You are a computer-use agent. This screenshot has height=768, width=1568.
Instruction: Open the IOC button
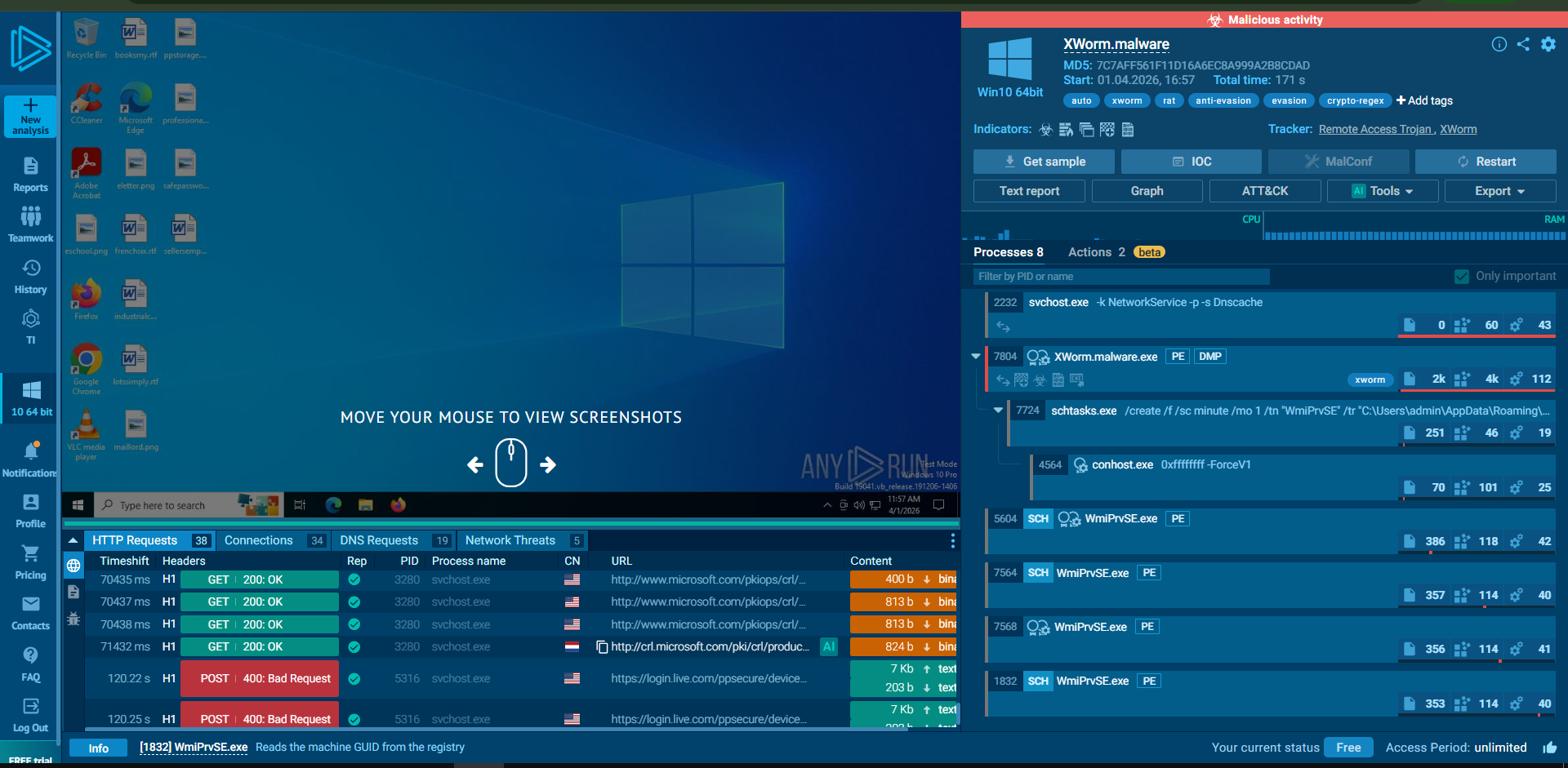[1192, 162]
